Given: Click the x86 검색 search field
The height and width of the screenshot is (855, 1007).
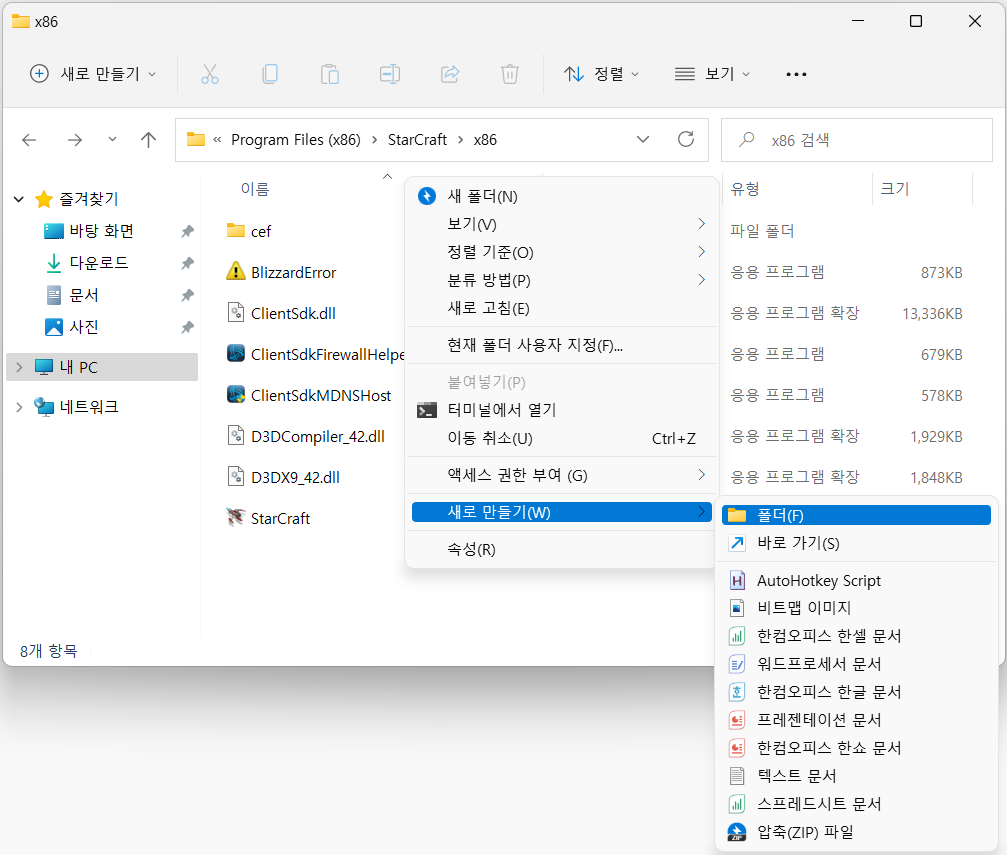Looking at the screenshot, I should coord(857,140).
